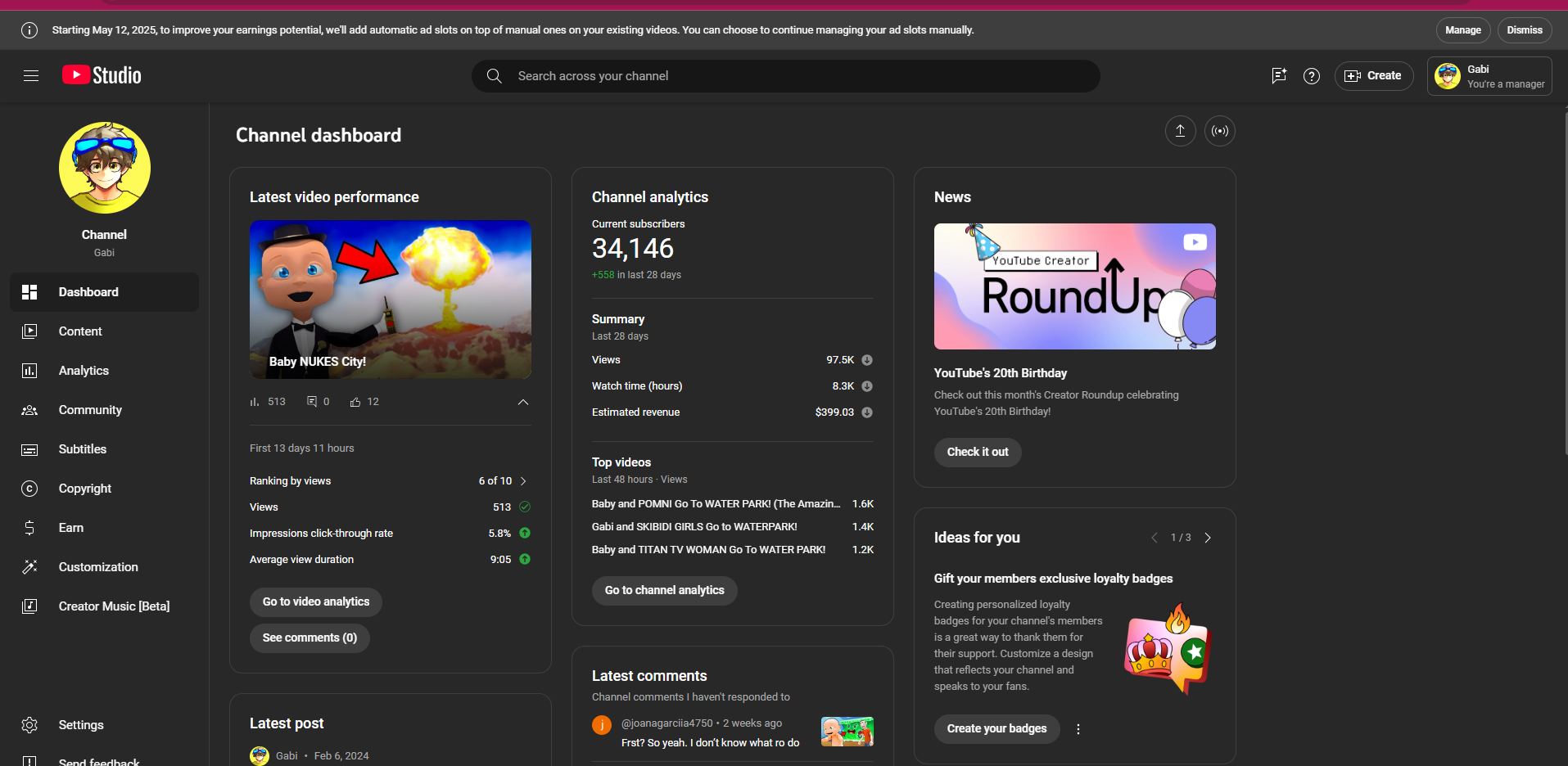The image size is (1568, 766).
Task: Open Settings in the sidebar
Action: coord(105,725)
